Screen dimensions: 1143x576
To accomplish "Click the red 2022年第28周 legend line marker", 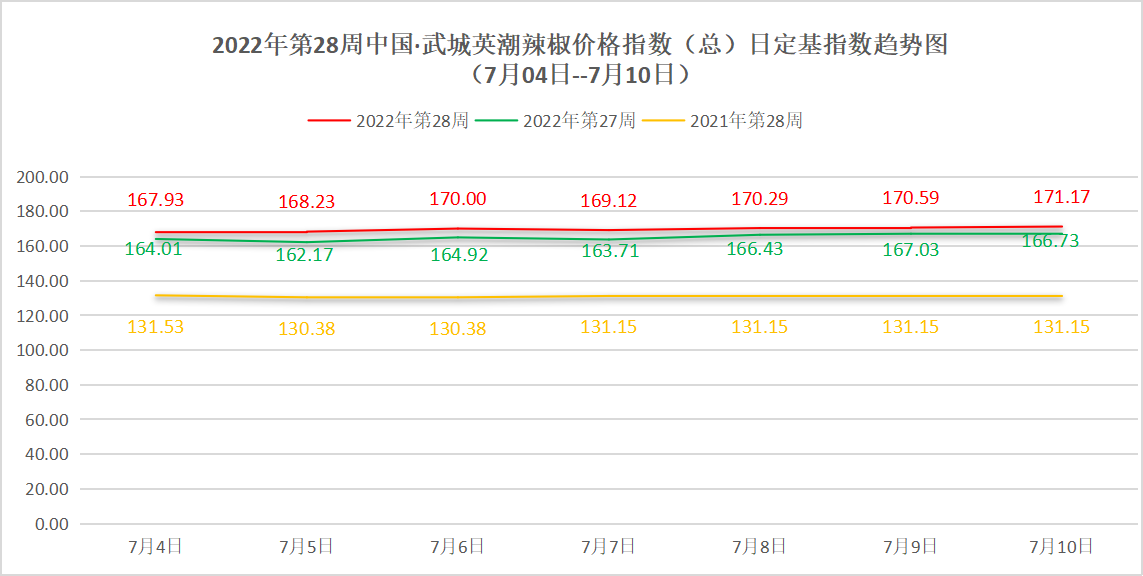I will pyautogui.click(x=327, y=122).
